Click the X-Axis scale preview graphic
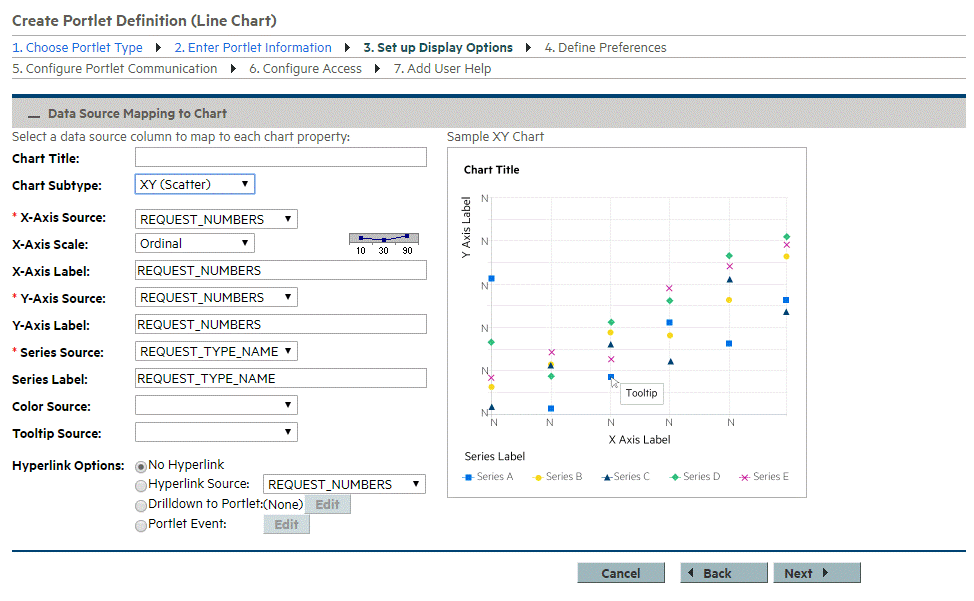Screen dimensions: 974x601 (383, 239)
